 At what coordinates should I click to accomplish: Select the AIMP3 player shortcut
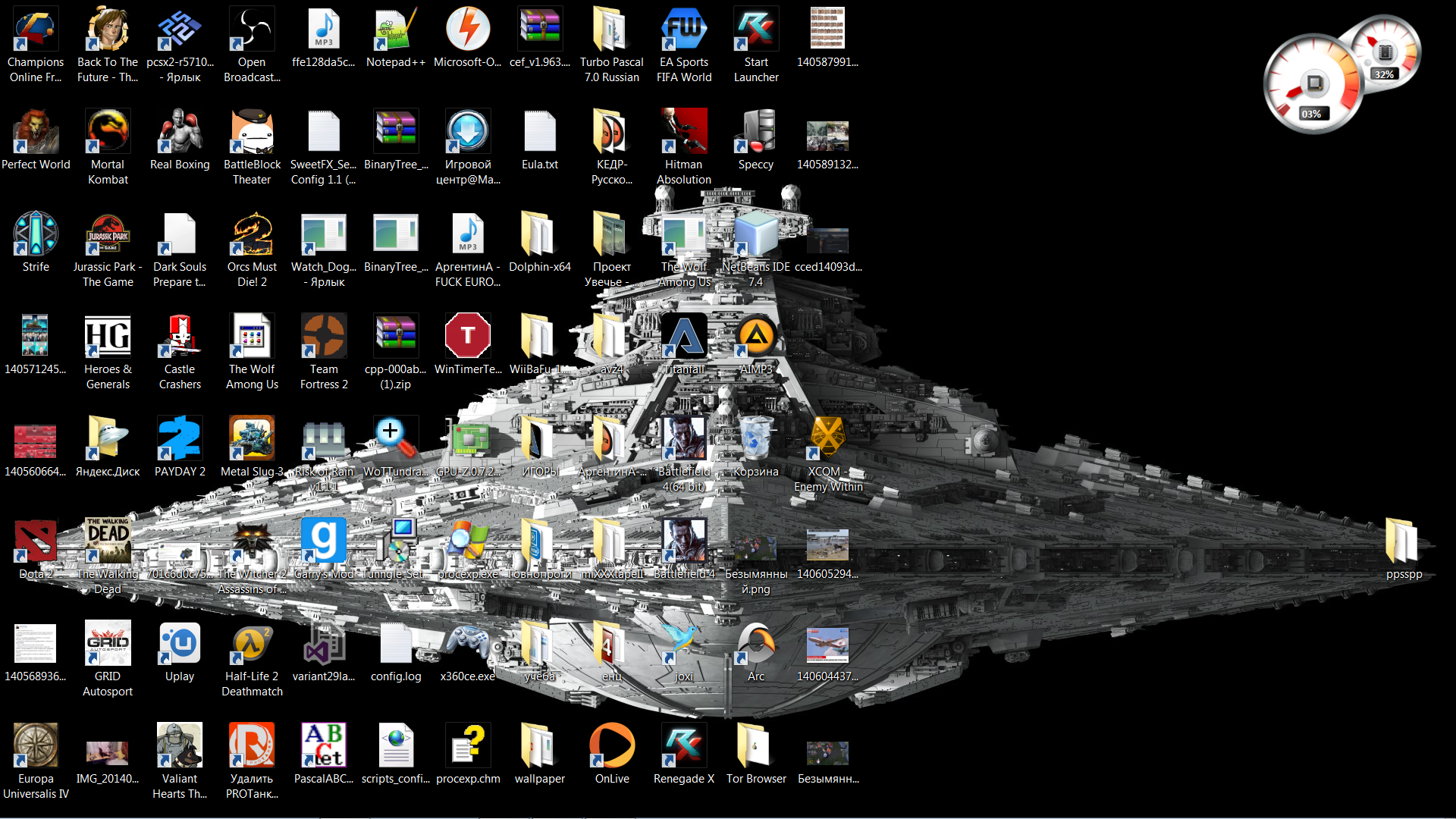click(x=756, y=337)
